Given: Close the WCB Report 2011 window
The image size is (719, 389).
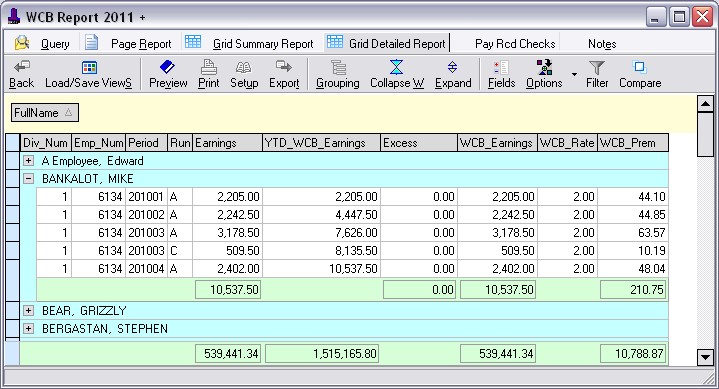Looking at the screenshot, I should tap(702, 17).
